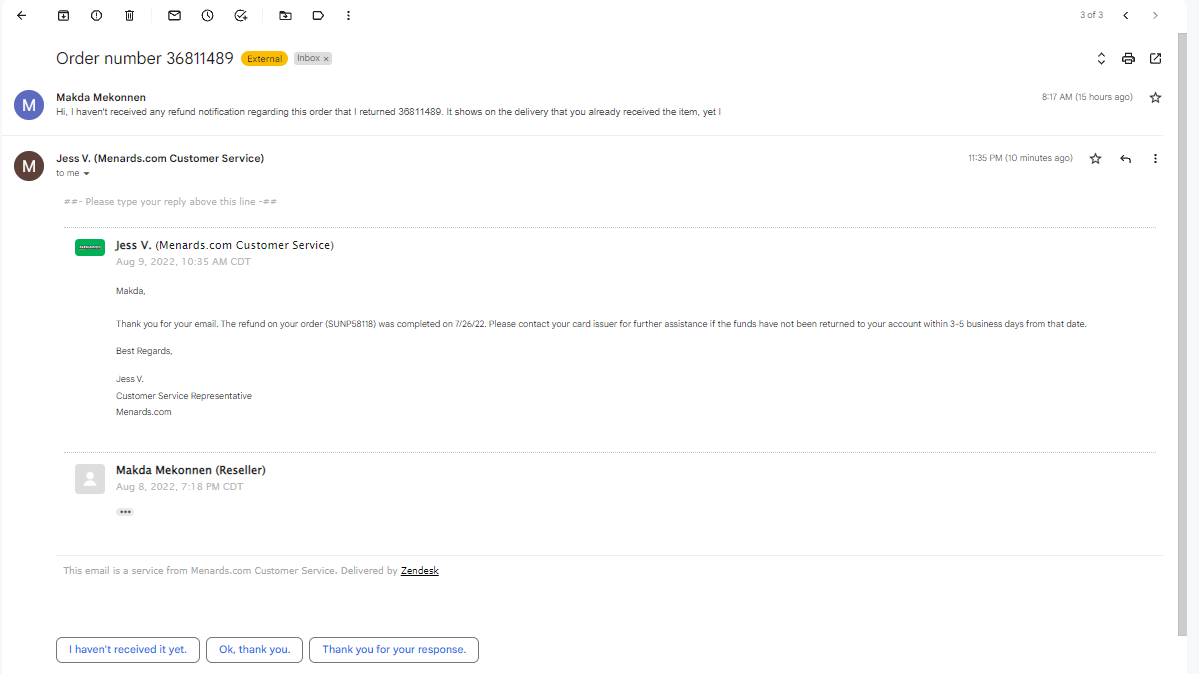
Task: Star the Jess V. reply message
Action: (x=1095, y=158)
